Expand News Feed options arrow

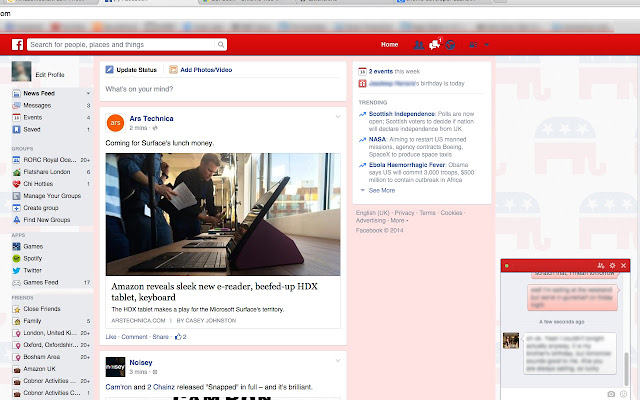pos(88,93)
